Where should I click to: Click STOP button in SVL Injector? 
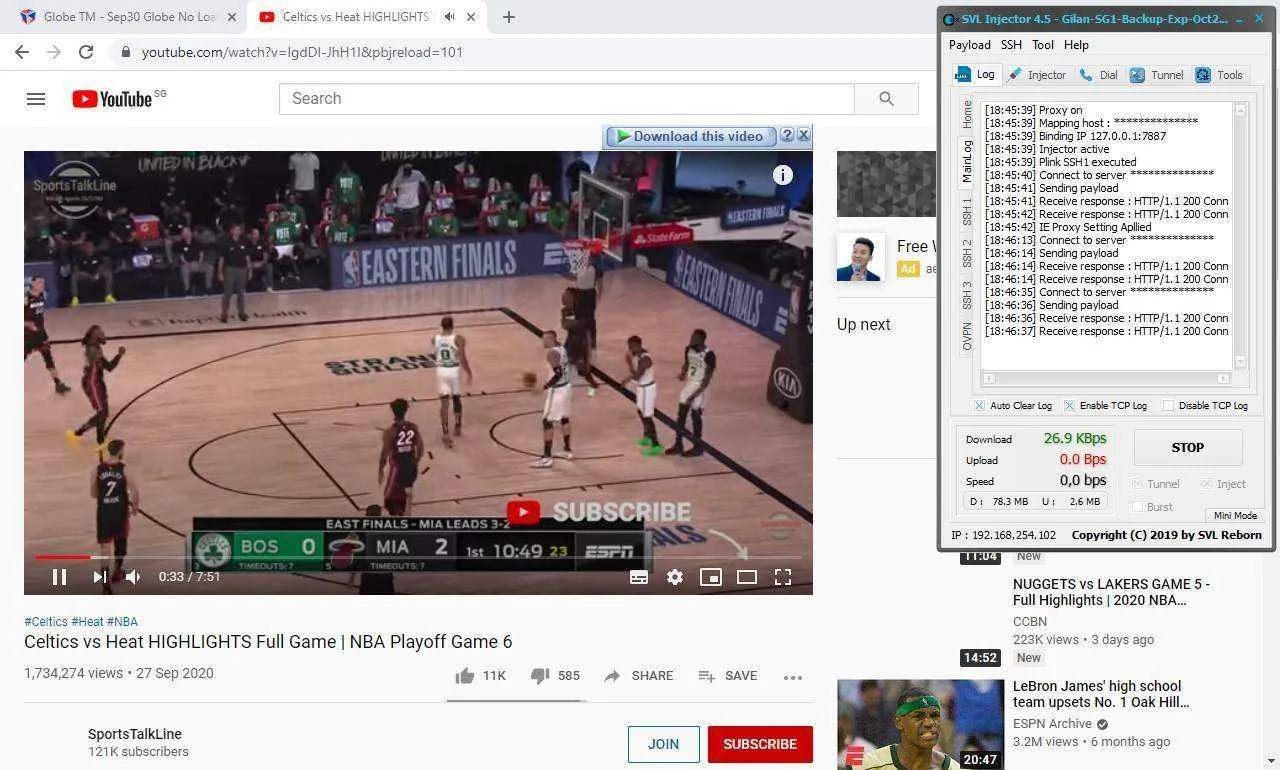point(1188,448)
